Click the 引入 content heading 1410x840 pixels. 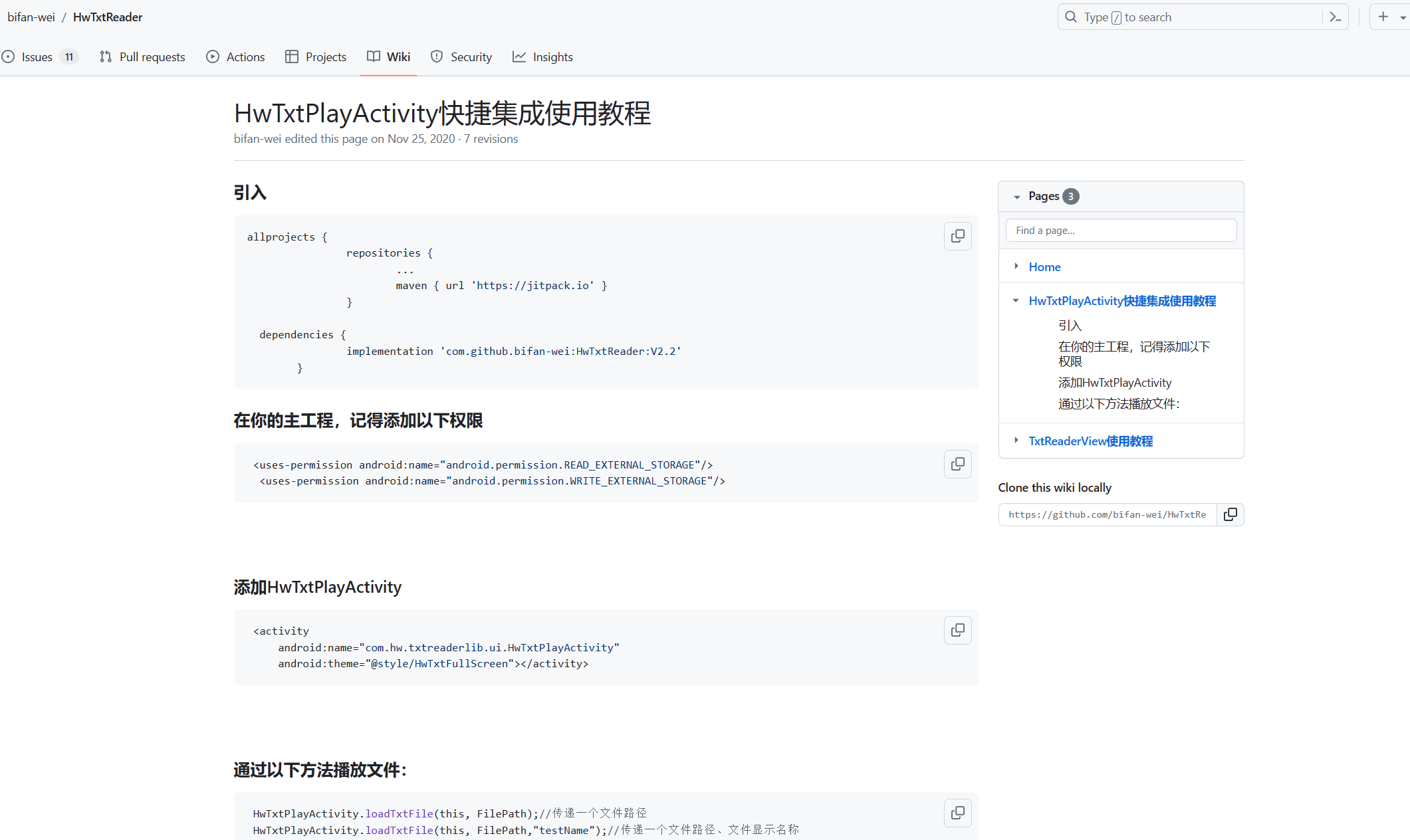pos(250,193)
